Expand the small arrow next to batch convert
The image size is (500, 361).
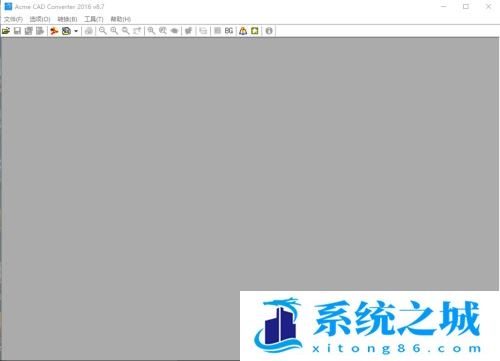pos(76,31)
